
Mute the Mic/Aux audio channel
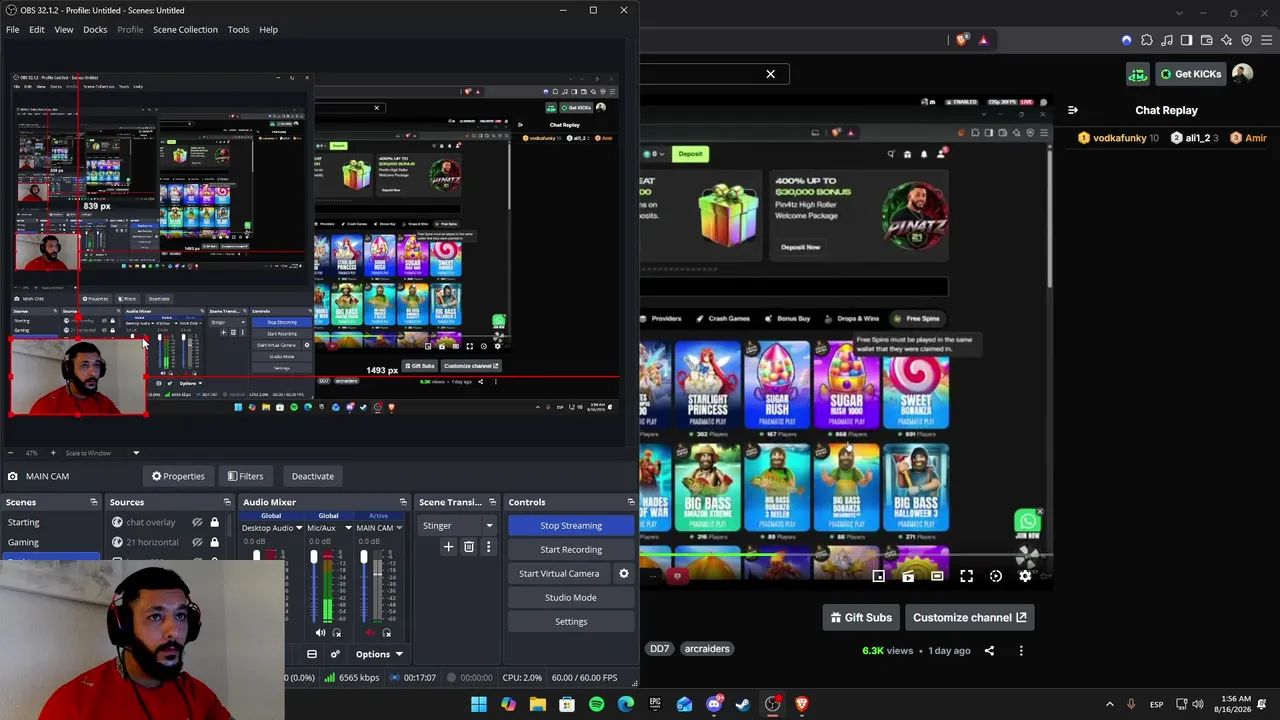(x=320, y=633)
